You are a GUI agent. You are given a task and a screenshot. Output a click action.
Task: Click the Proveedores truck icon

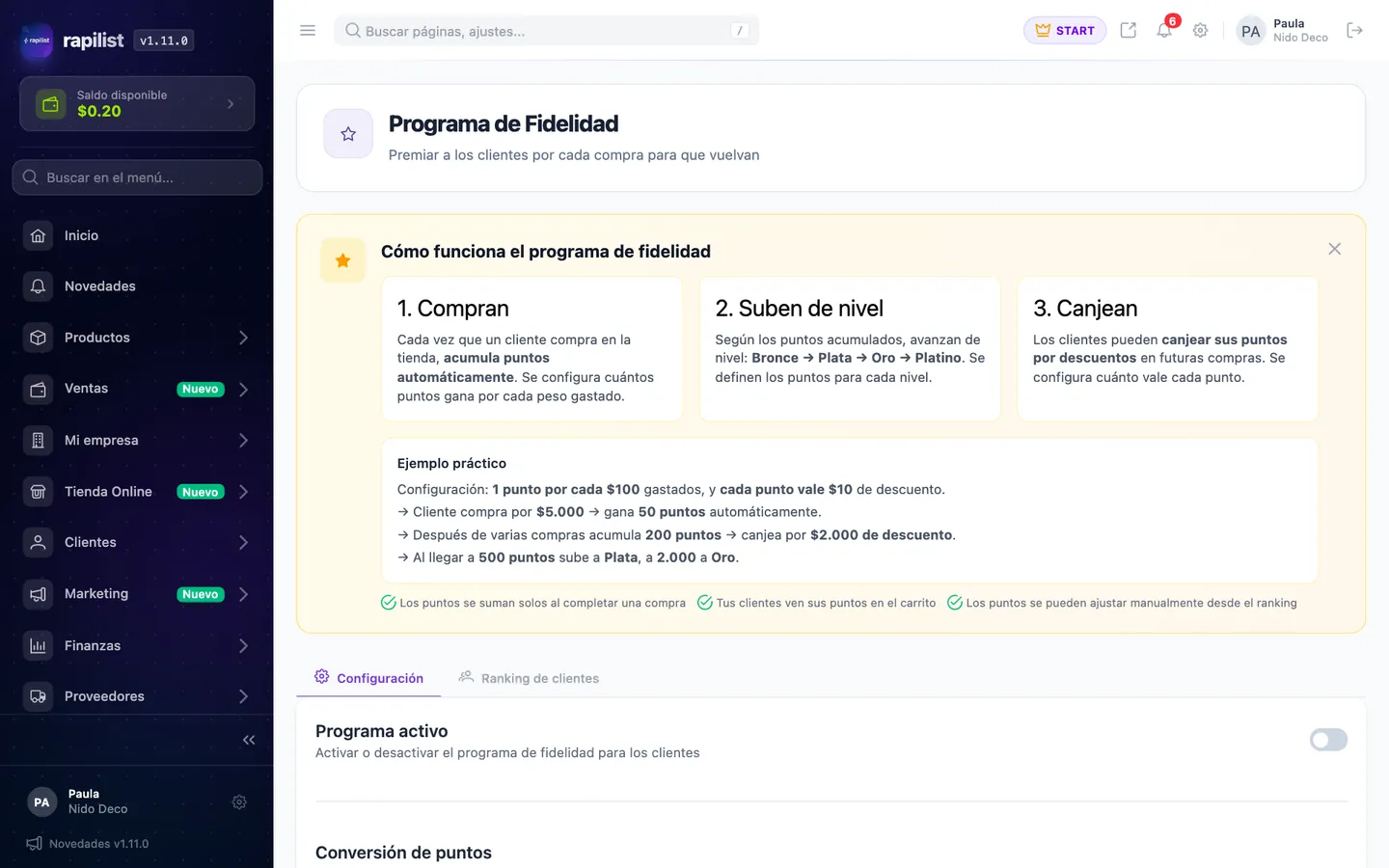pyautogui.click(x=38, y=696)
